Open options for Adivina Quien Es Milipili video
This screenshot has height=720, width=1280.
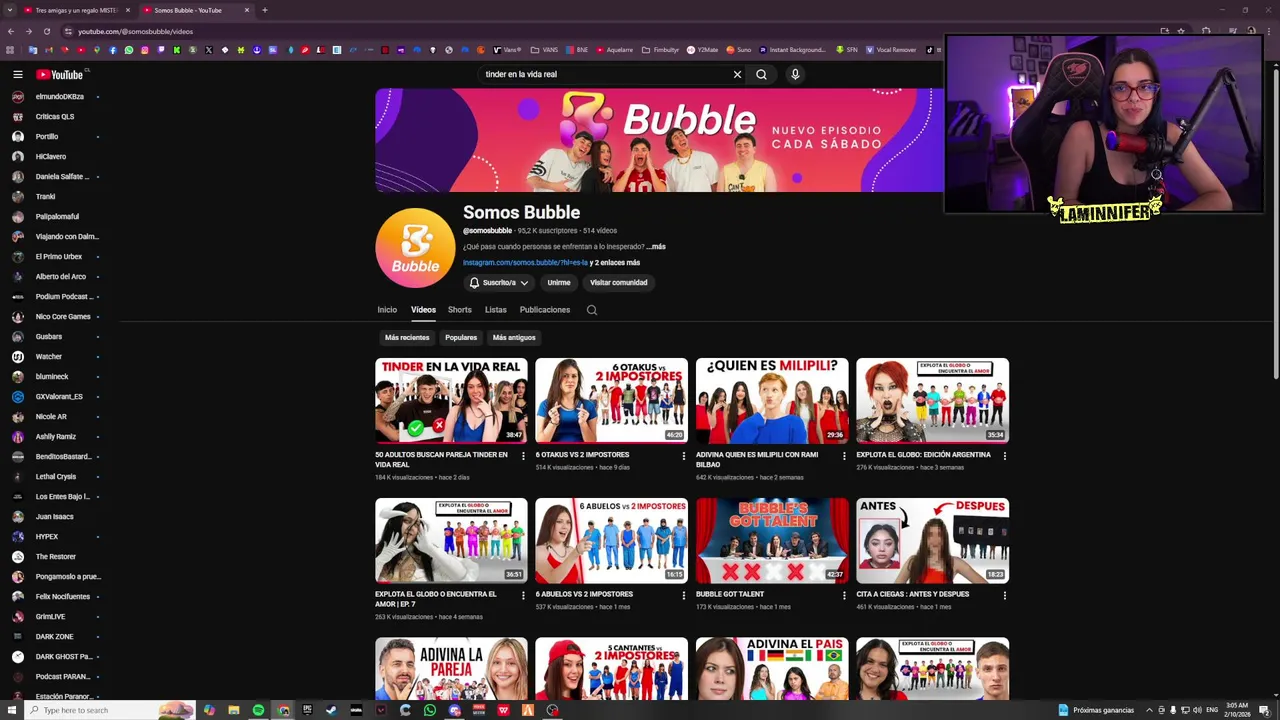[844, 456]
